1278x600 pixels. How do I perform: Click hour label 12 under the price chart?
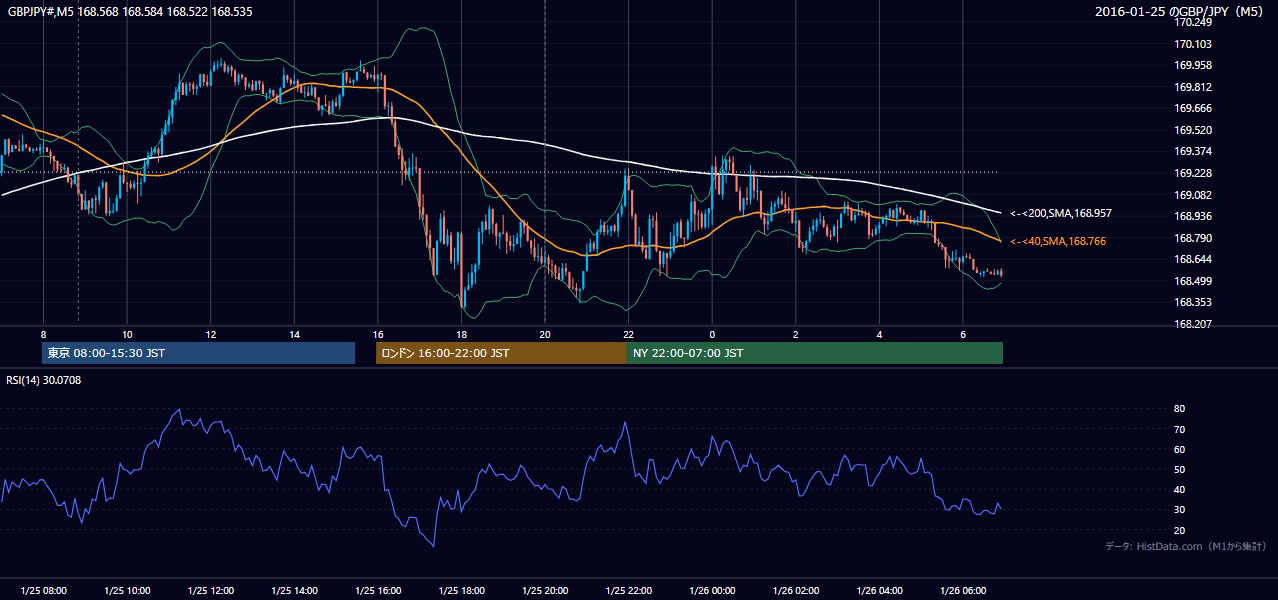tap(210, 334)
